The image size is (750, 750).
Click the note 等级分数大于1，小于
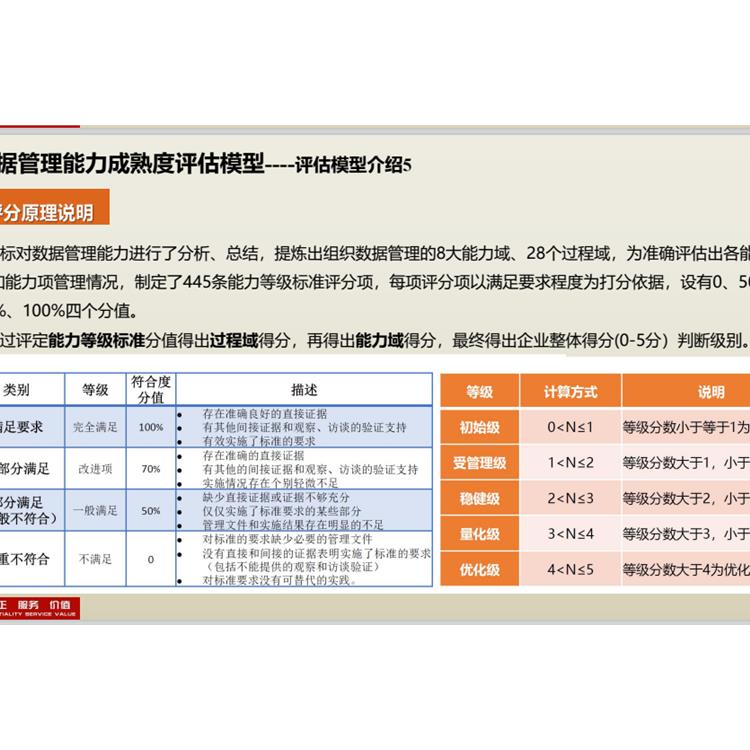[x=686, y=463]
